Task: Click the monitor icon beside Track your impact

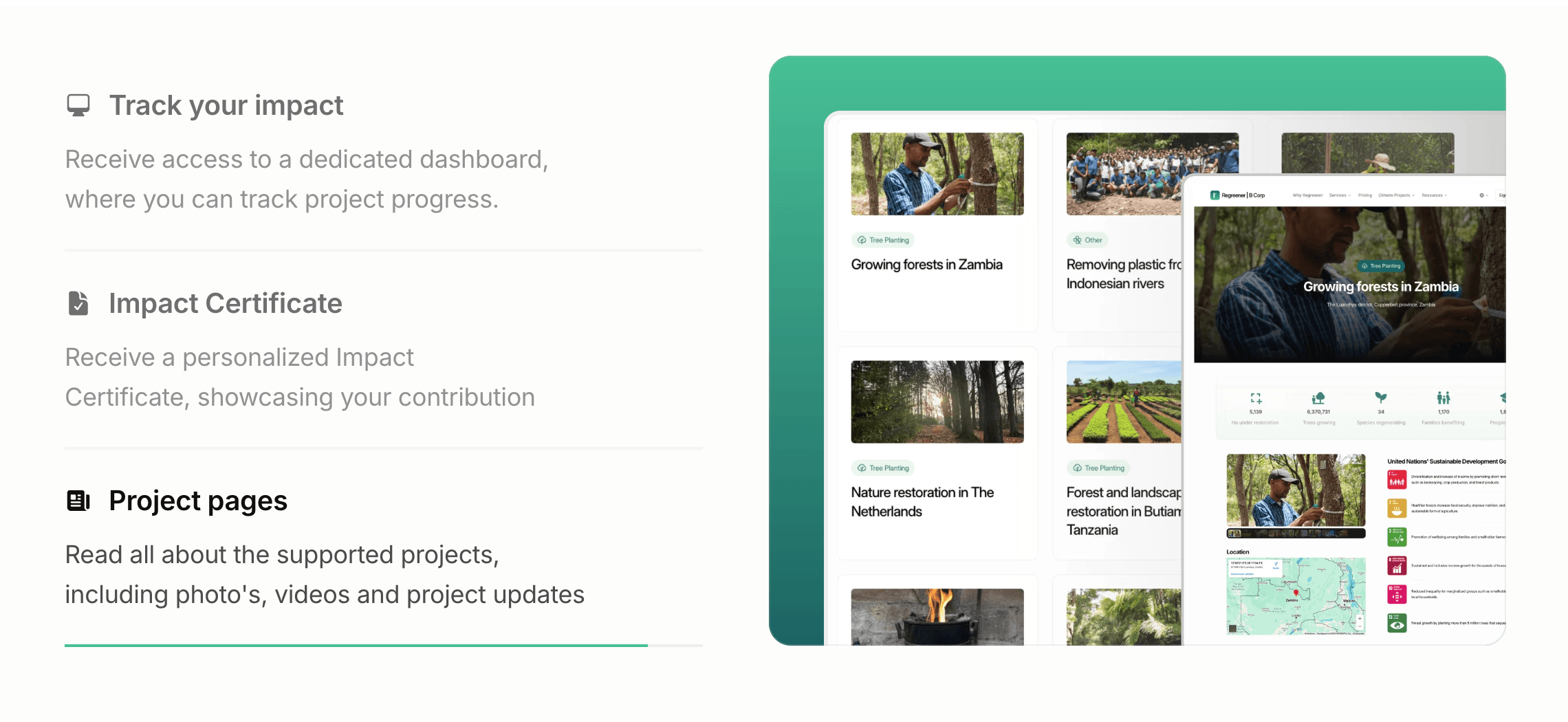Action: coord(78,105)
